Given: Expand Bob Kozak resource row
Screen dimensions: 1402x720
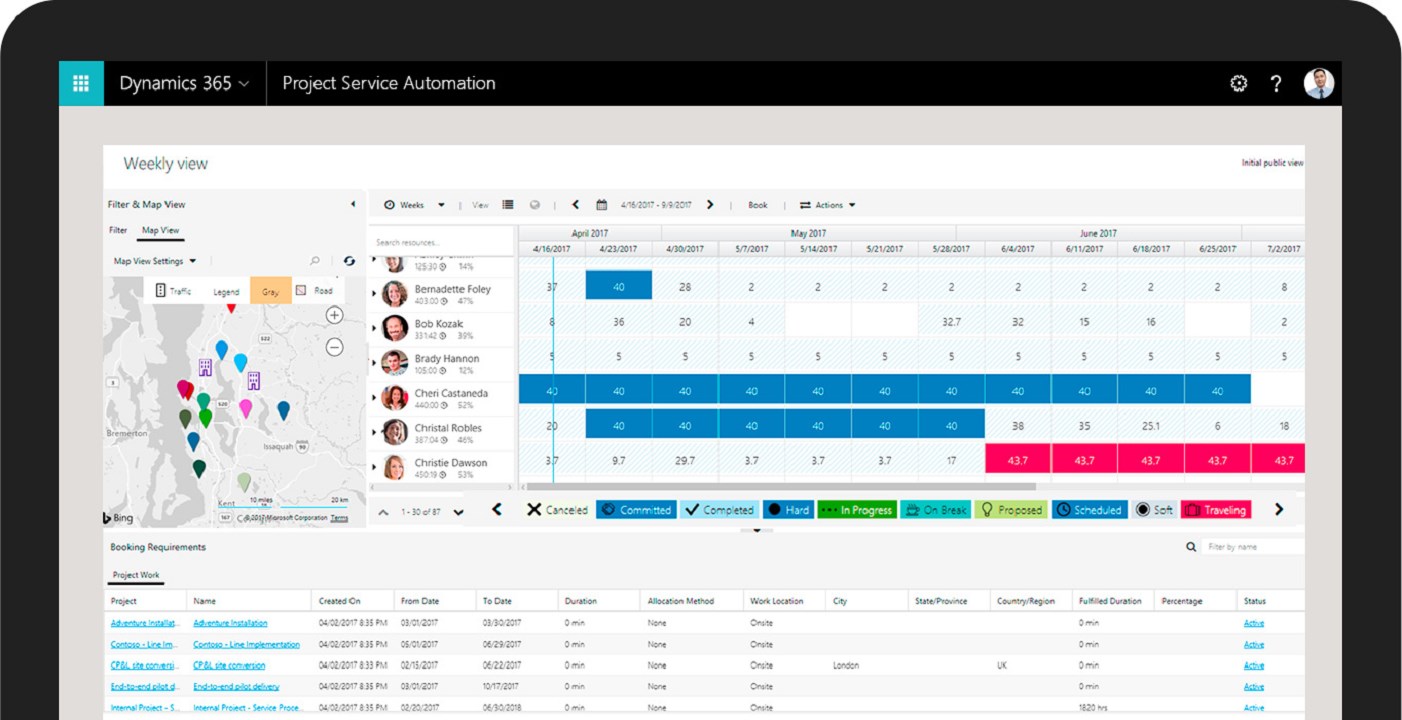Looking at the screenshot, I should [x=374, y=329].
